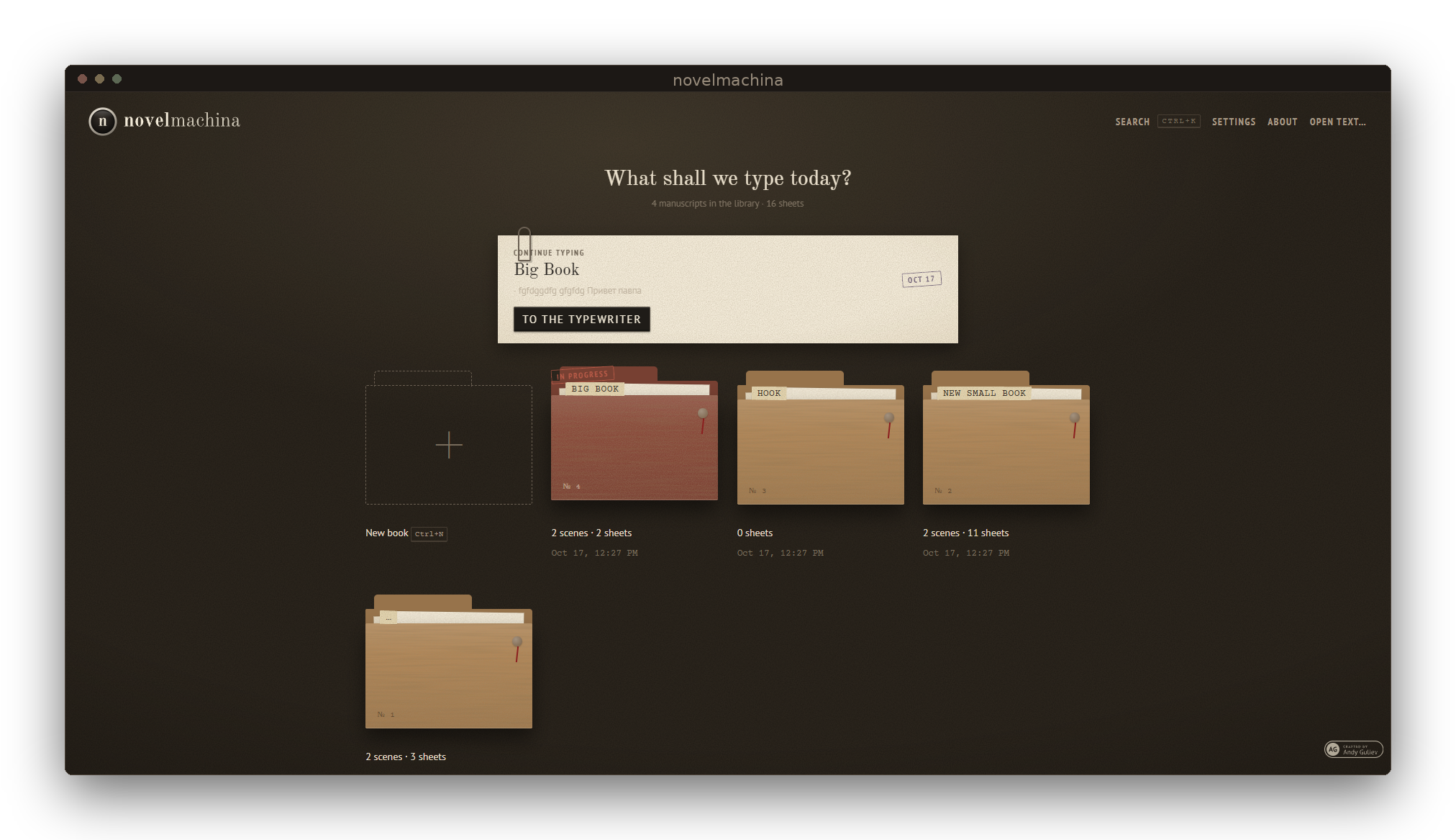
Task: Open Search in the top navigation
Action: [x=1132, y=122]
